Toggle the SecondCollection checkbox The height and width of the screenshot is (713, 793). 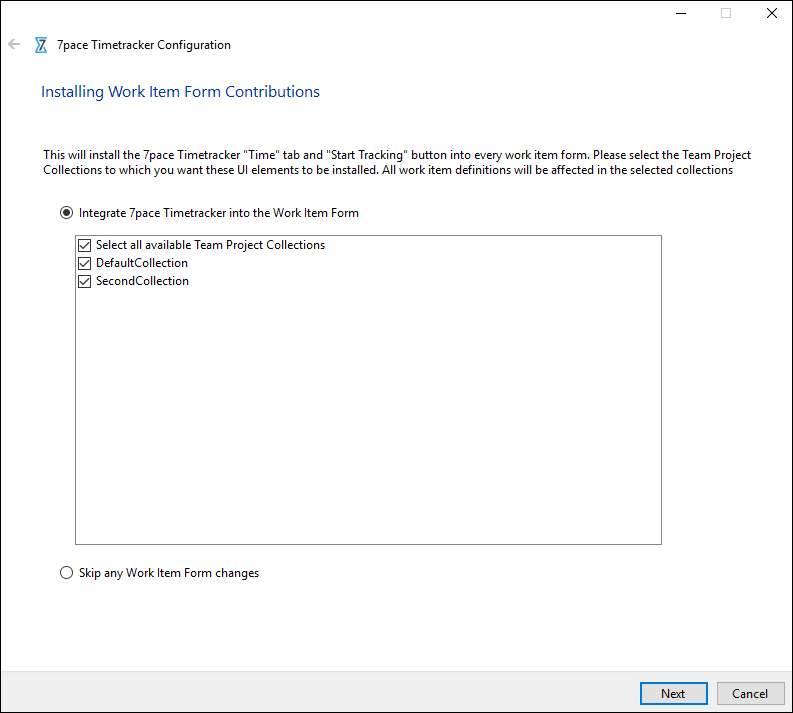click(84, 281)
